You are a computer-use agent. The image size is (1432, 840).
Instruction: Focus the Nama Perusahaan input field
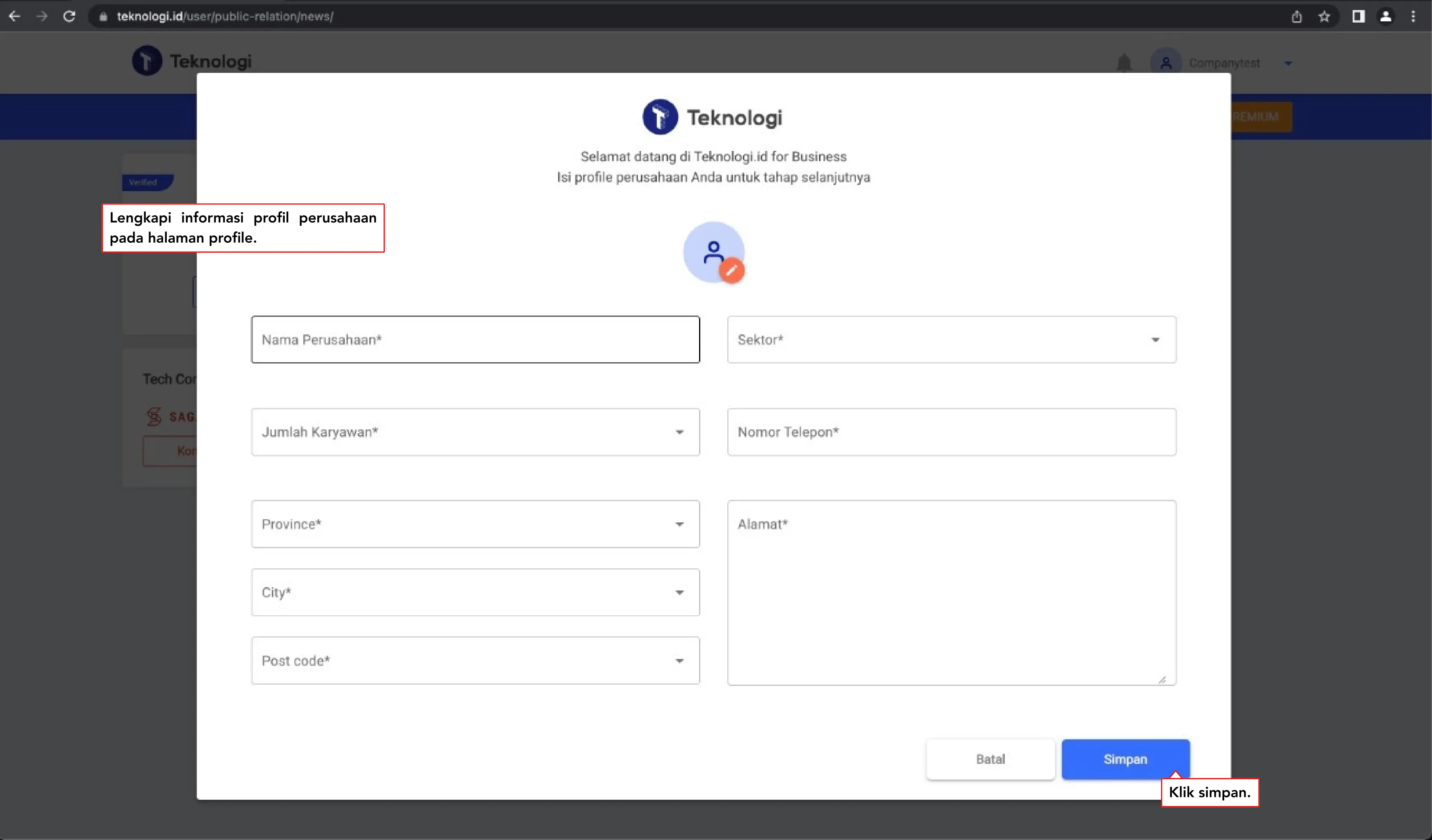pos(475,340)
